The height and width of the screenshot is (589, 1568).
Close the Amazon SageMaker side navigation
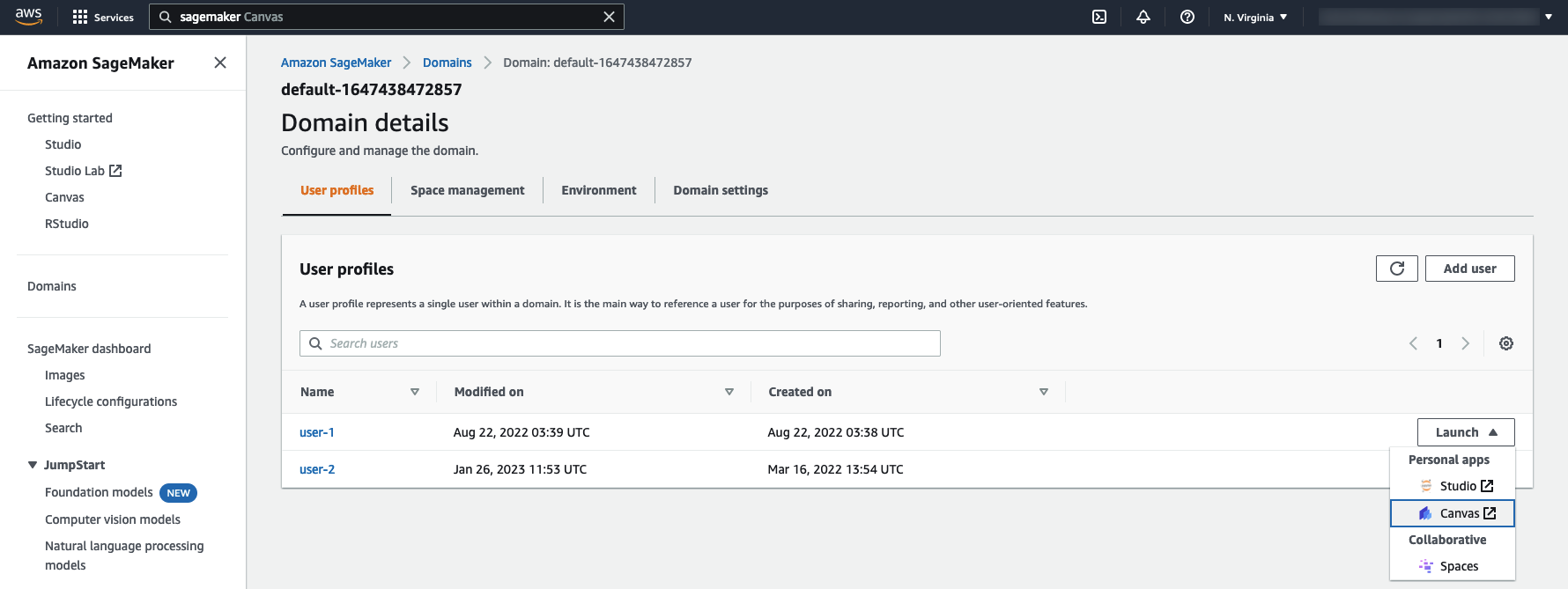(x=220, y=63)
